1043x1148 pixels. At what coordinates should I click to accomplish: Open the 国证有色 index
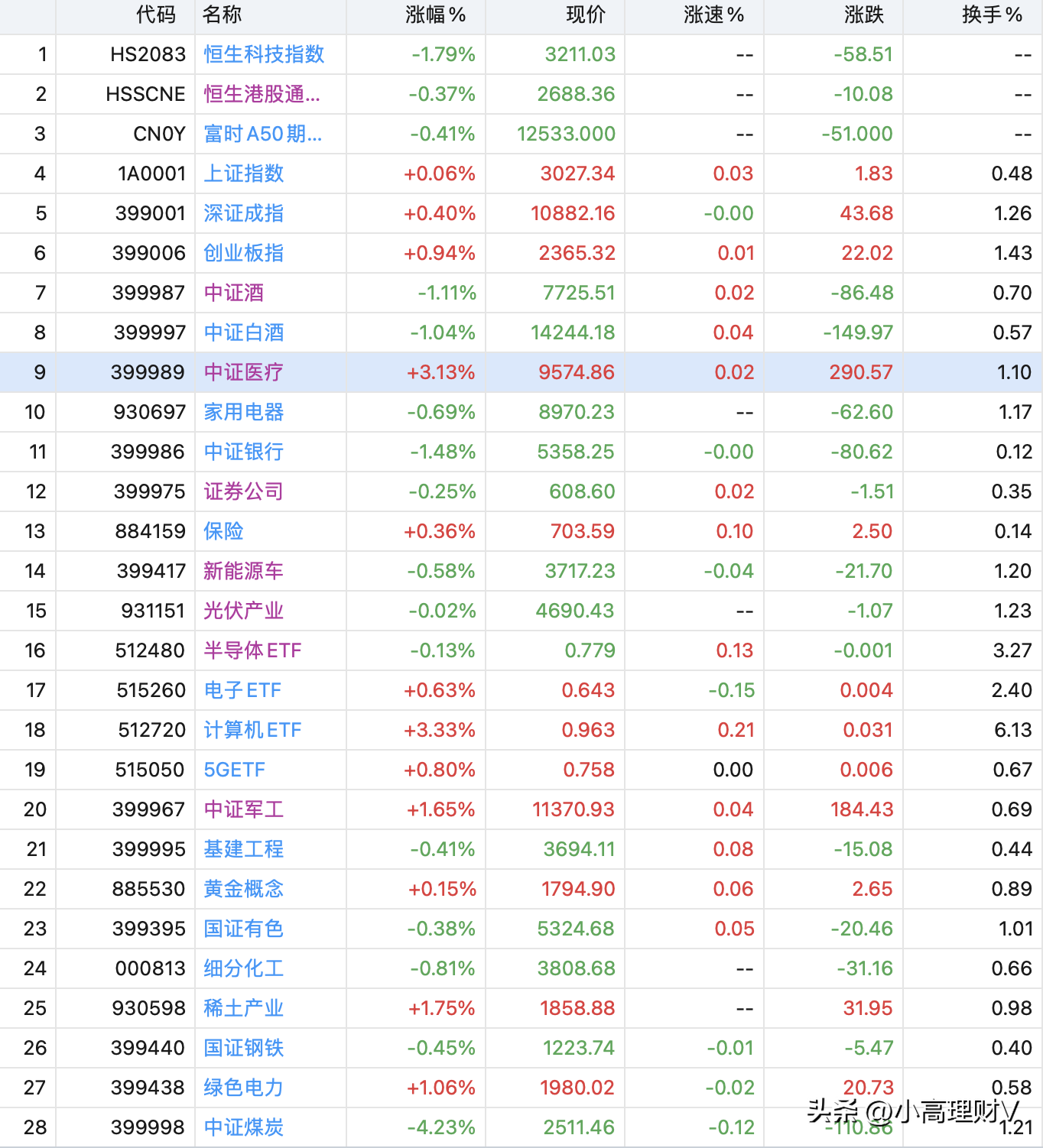(x=244, y=929)
